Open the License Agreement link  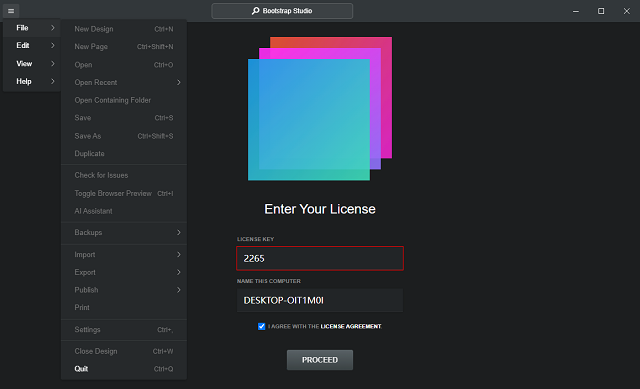(x=351, y=326)
